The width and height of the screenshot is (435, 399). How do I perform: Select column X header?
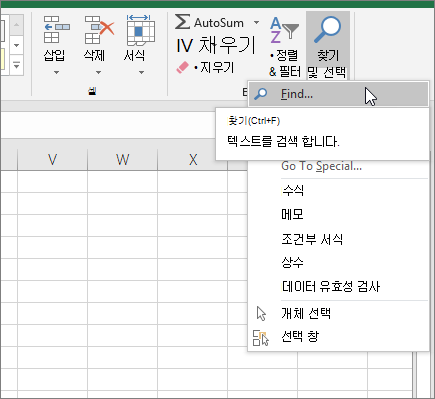point(193,159)
